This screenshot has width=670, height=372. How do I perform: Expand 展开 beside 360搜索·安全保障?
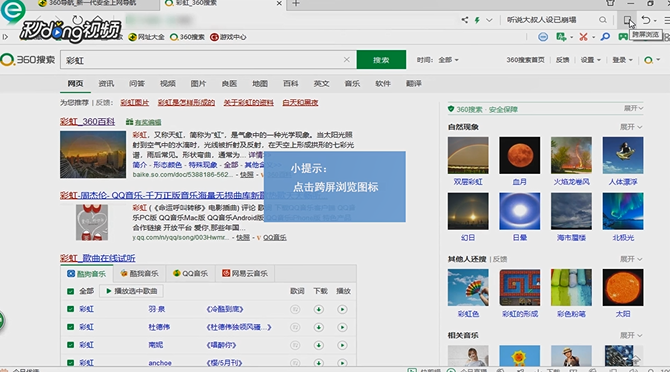click(x=633, y=108)
